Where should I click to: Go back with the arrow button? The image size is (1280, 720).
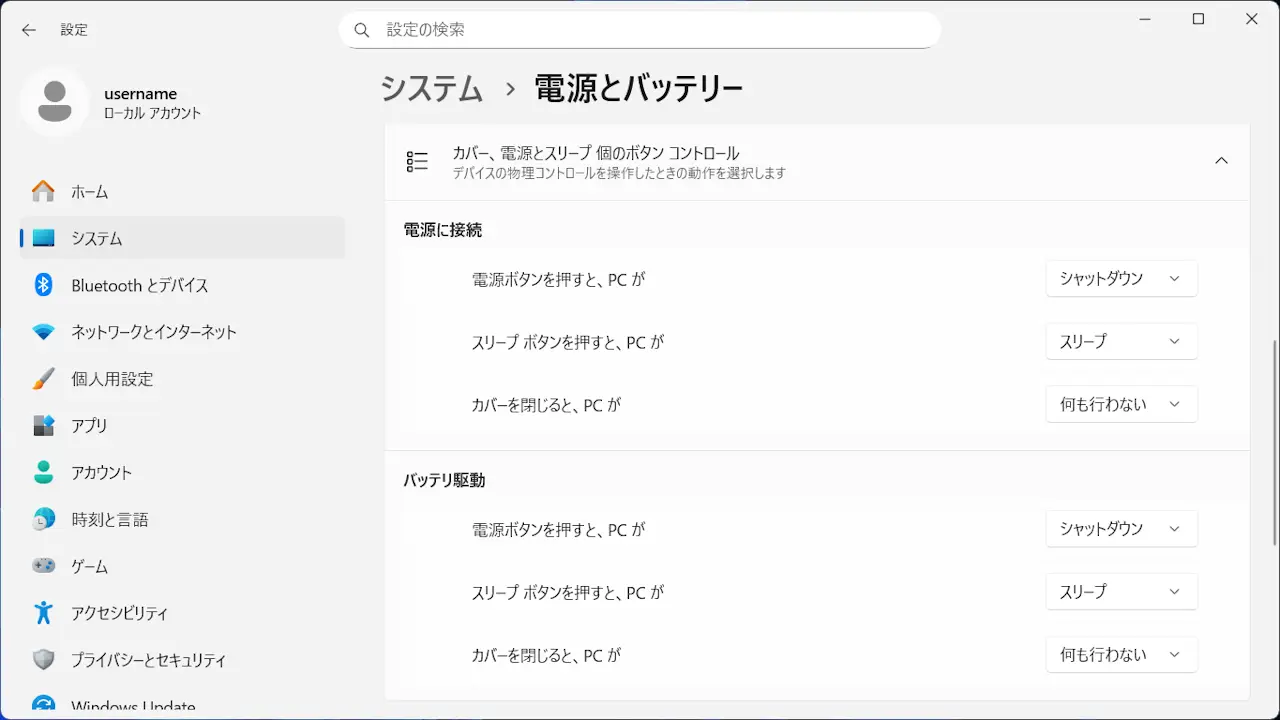(29, 30)
